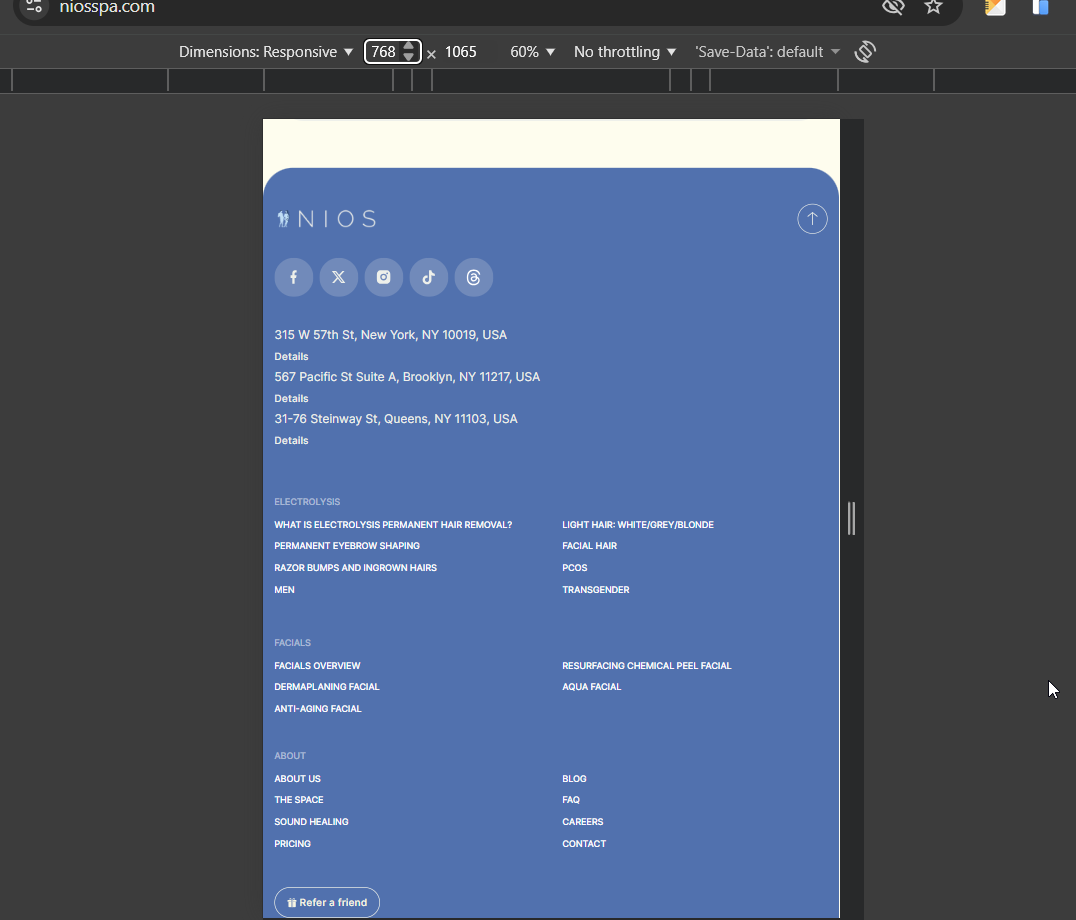Open the X (Twitter) social icon
Screen dimensions: 1076x920
(x=339, y=277)
